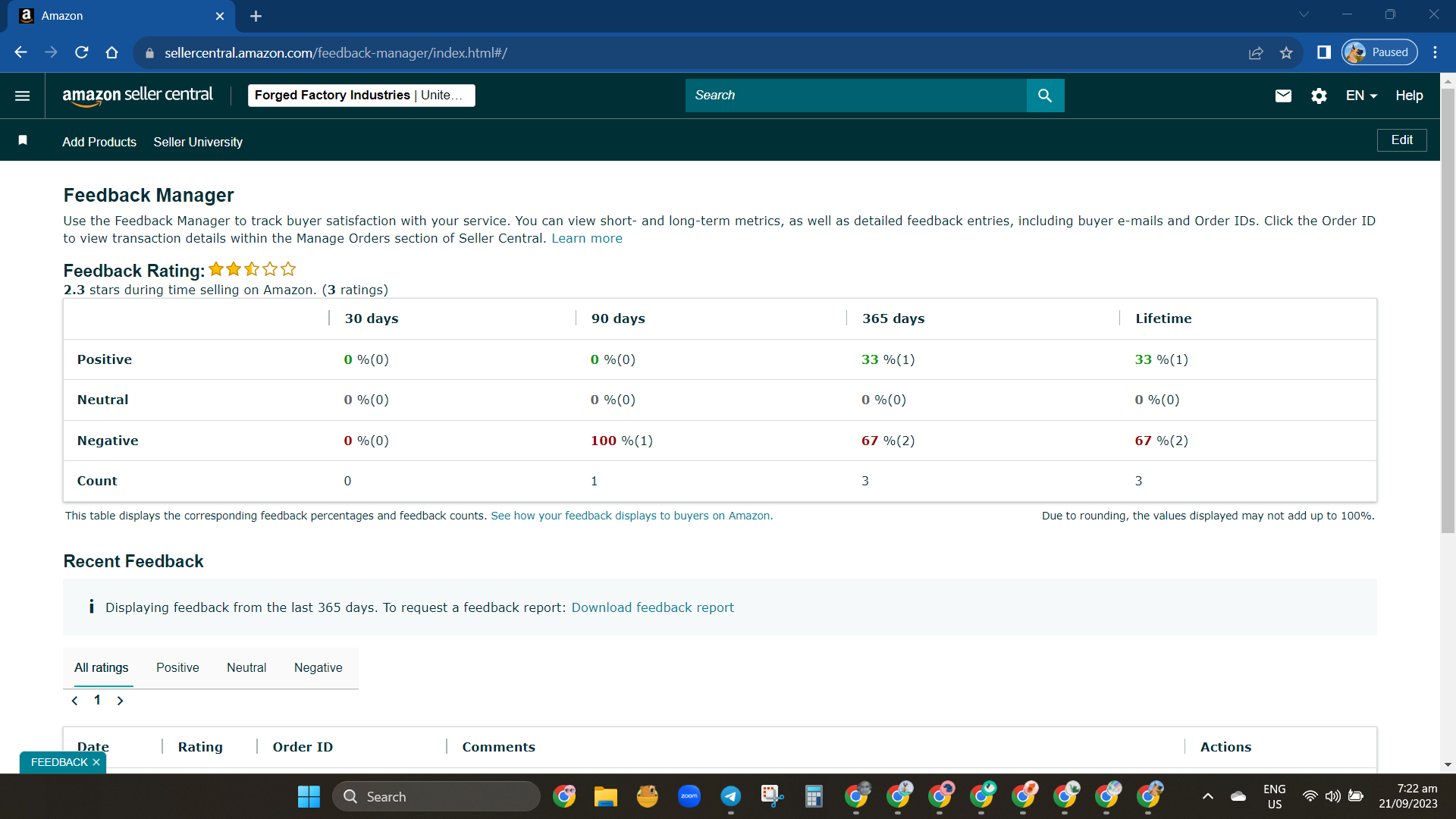This screenshot has height=819, width=1456.
Task: Open the Windows Start menu
Action: coord(309,796)
